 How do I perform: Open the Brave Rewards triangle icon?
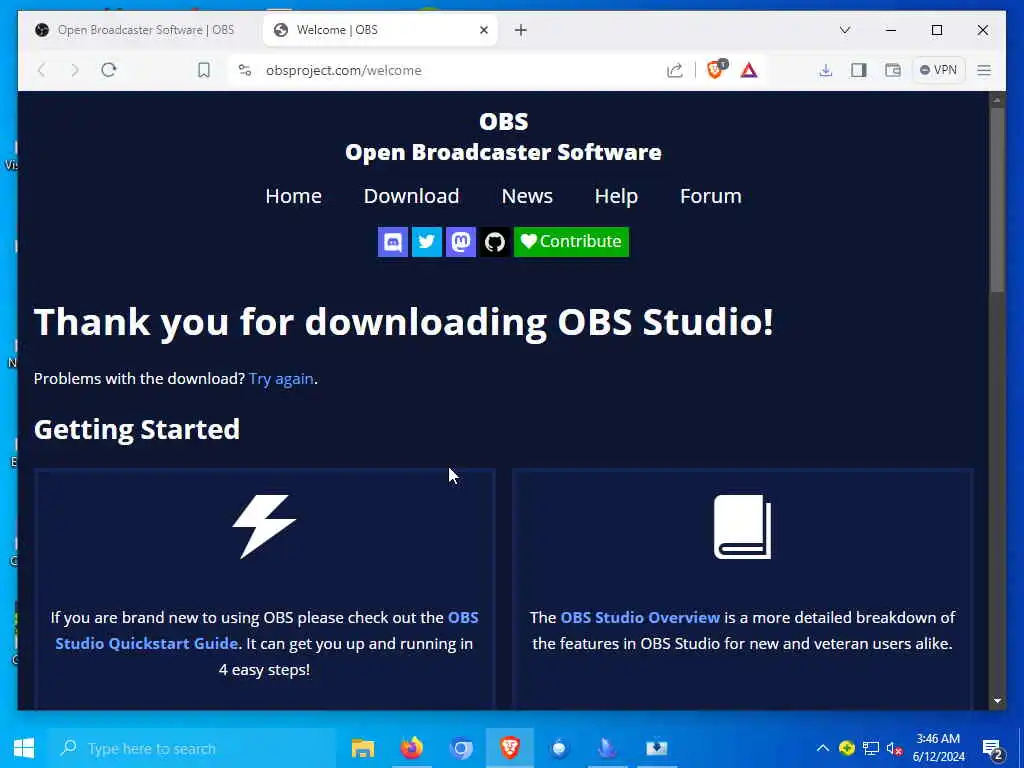(x=749, y=70)
